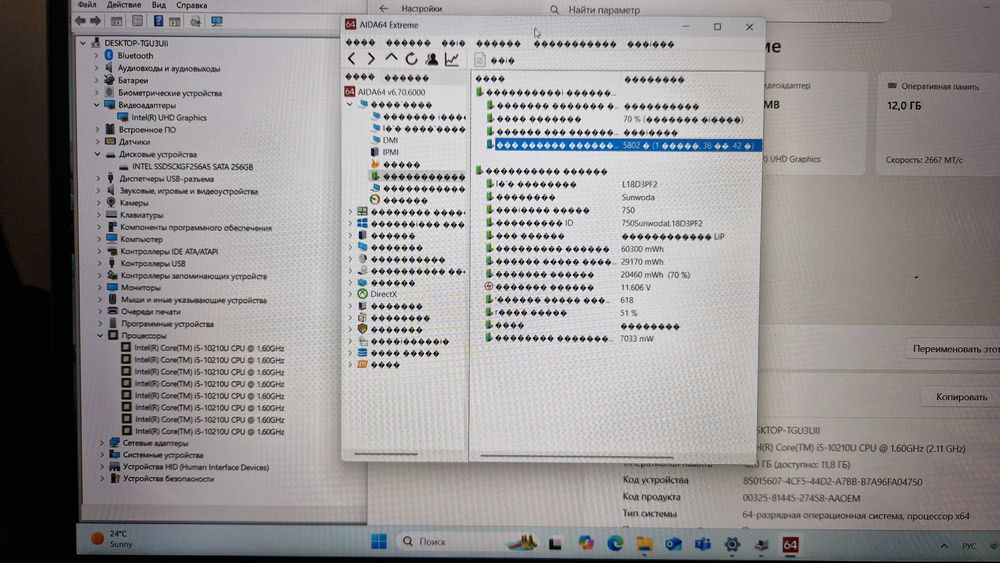Select INTEL SSDSCKGF256A5 SATA 256GB disk
The width and height of the screenshot is (1000, 563).
tap(192, 166)
